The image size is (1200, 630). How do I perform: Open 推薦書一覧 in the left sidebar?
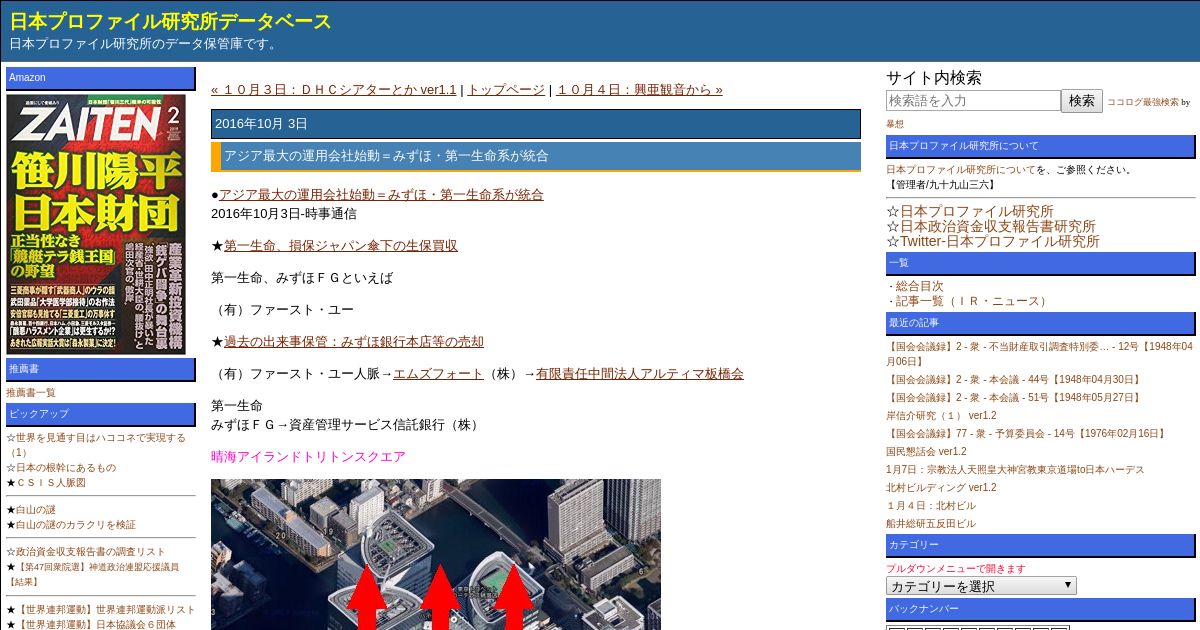[x=31, y=393]
